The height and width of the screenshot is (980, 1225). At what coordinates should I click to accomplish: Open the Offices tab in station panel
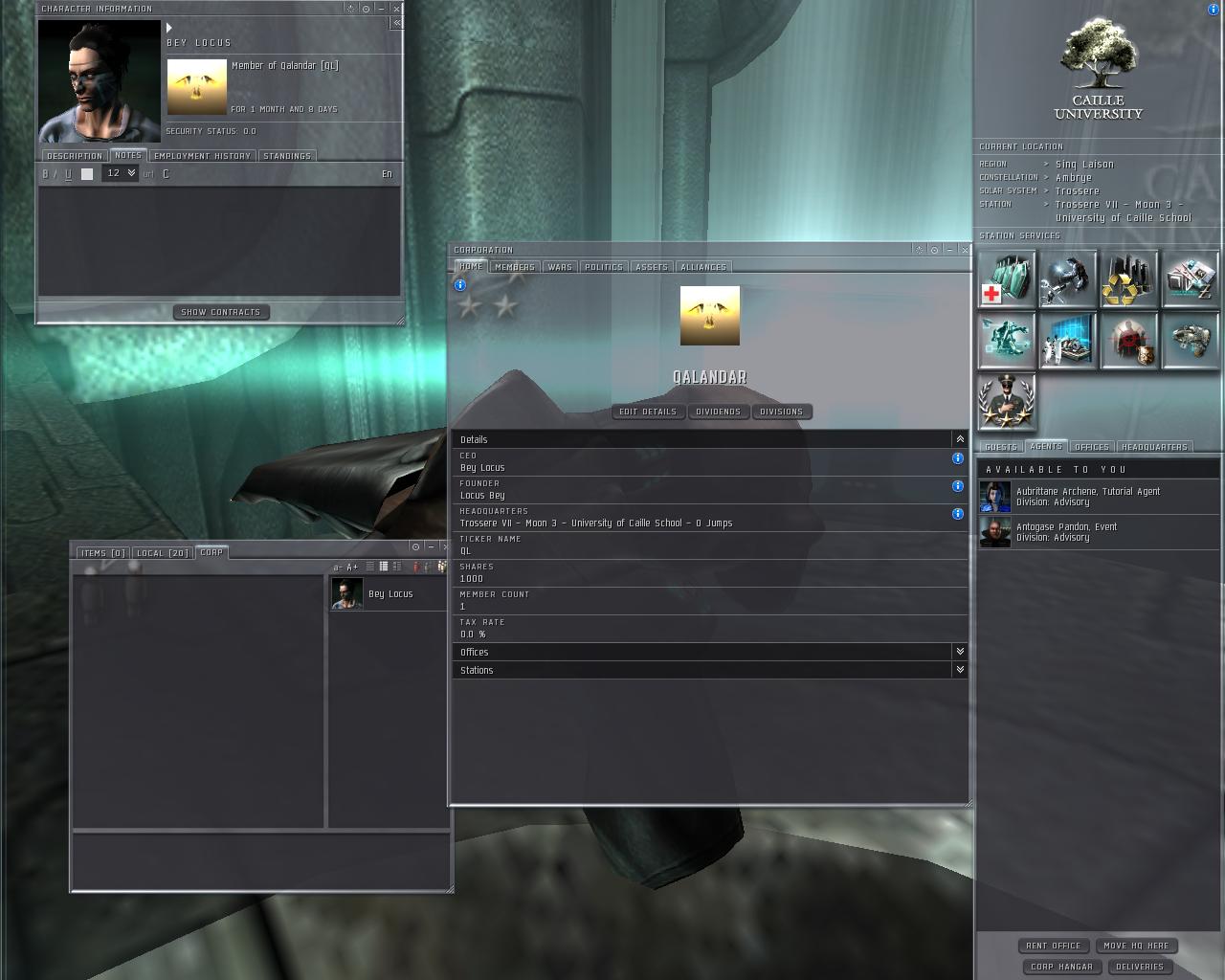pos(1092,447)
